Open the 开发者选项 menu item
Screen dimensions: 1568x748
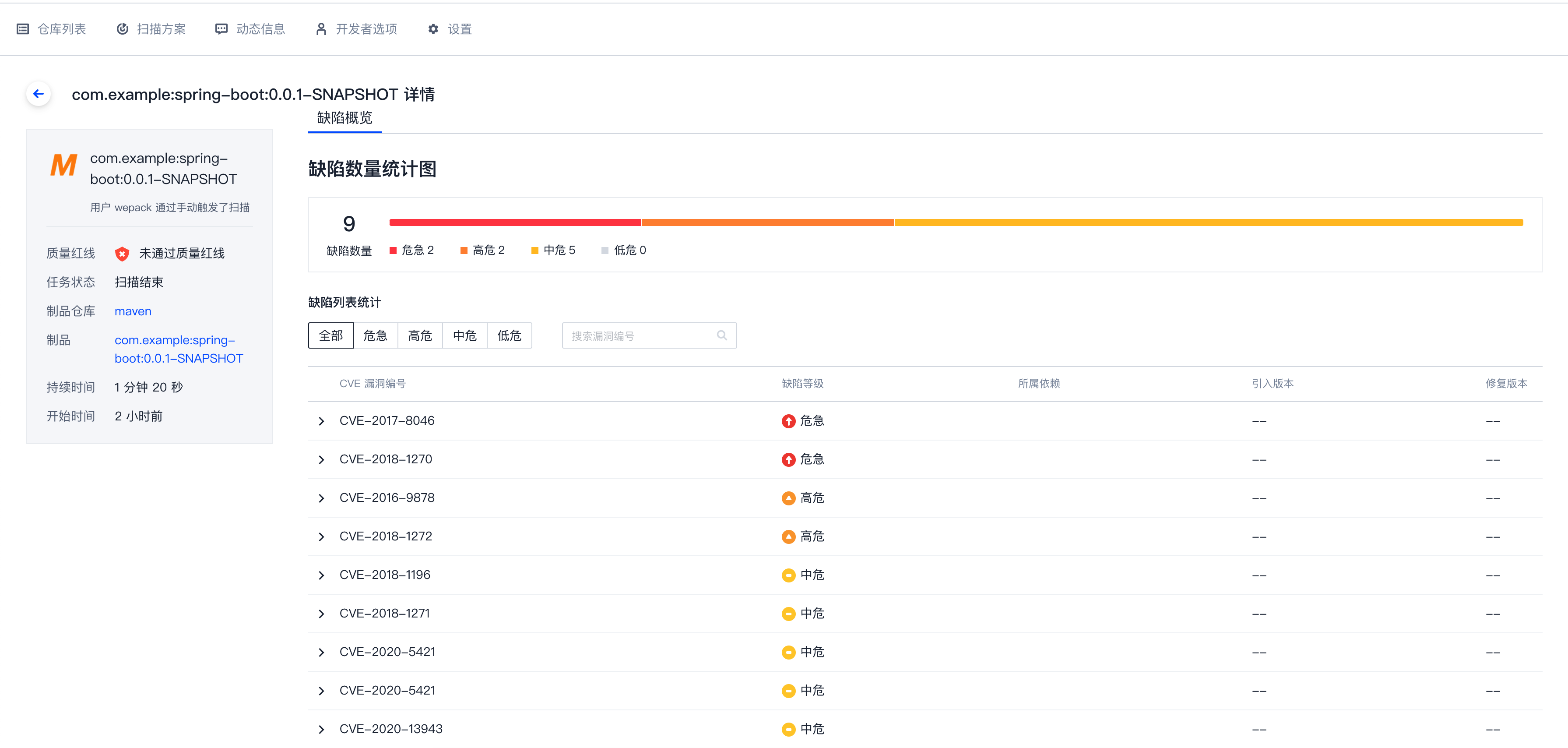[366, 28]
